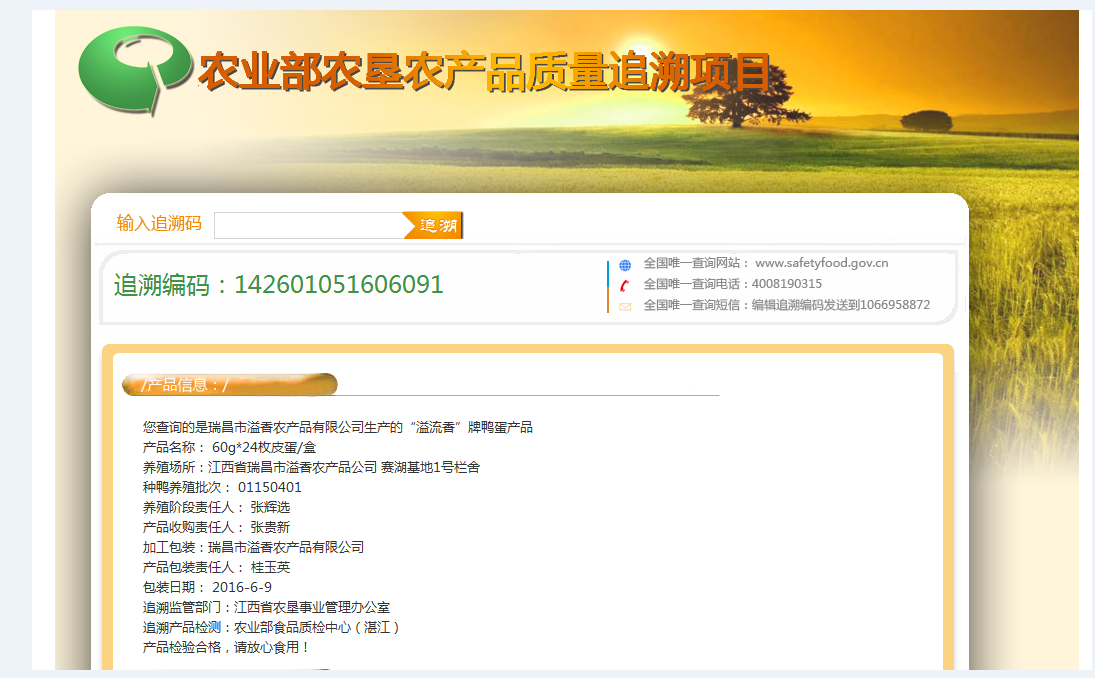Click the 输入追溯码 label
This screenshot has height=678, width=1095.
click(159, 223)
